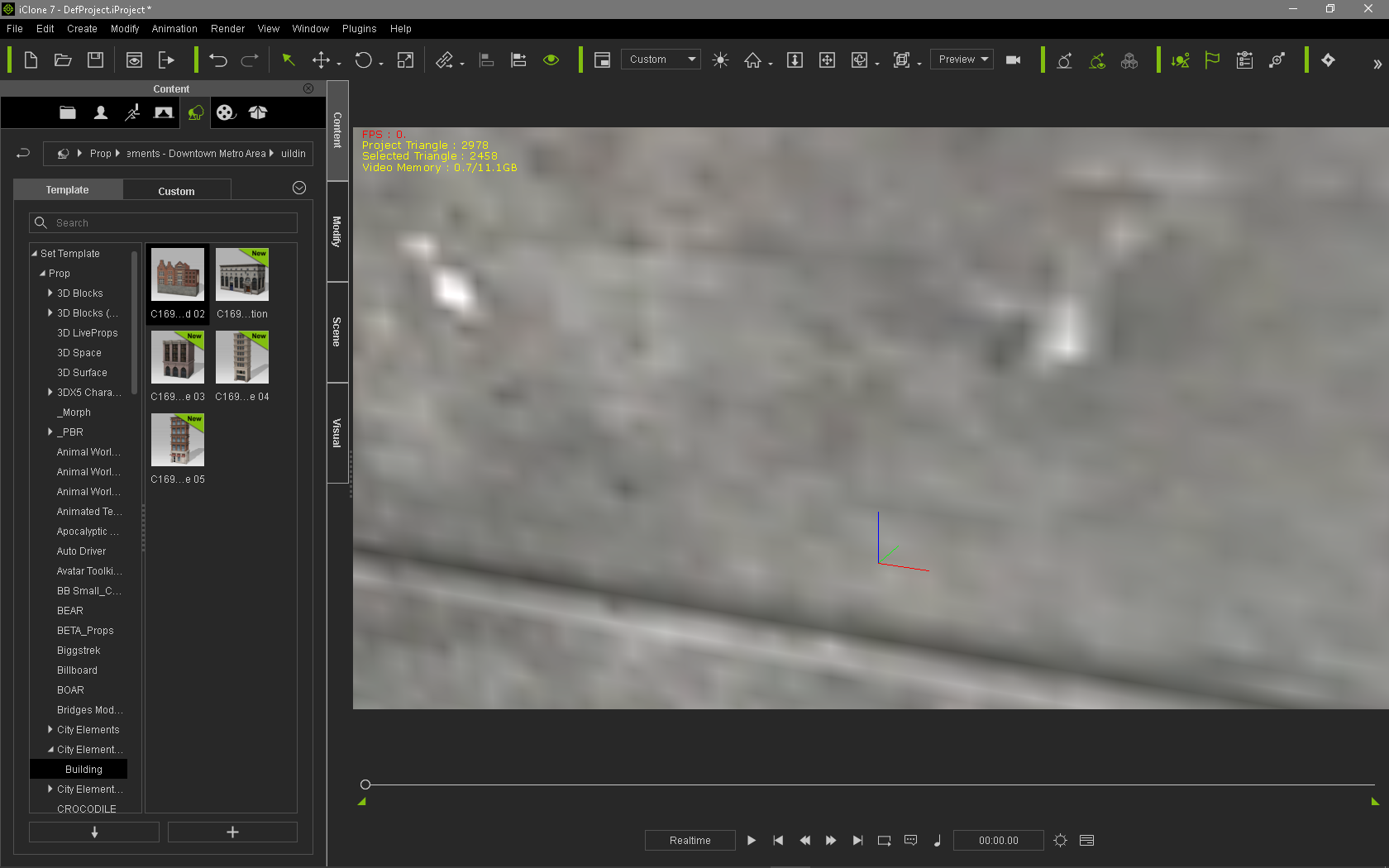1389x868 pixels.
Task: Select the Billboard tree item
Action: [77, 670]
